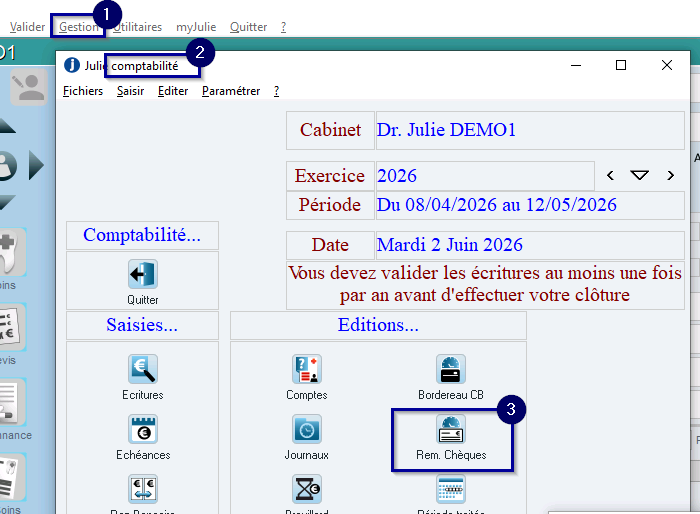Open the hourglass Brouillard icon
The height and width of the screenshot is (514, 700).
pyautogui.click(x=307, y=489)
